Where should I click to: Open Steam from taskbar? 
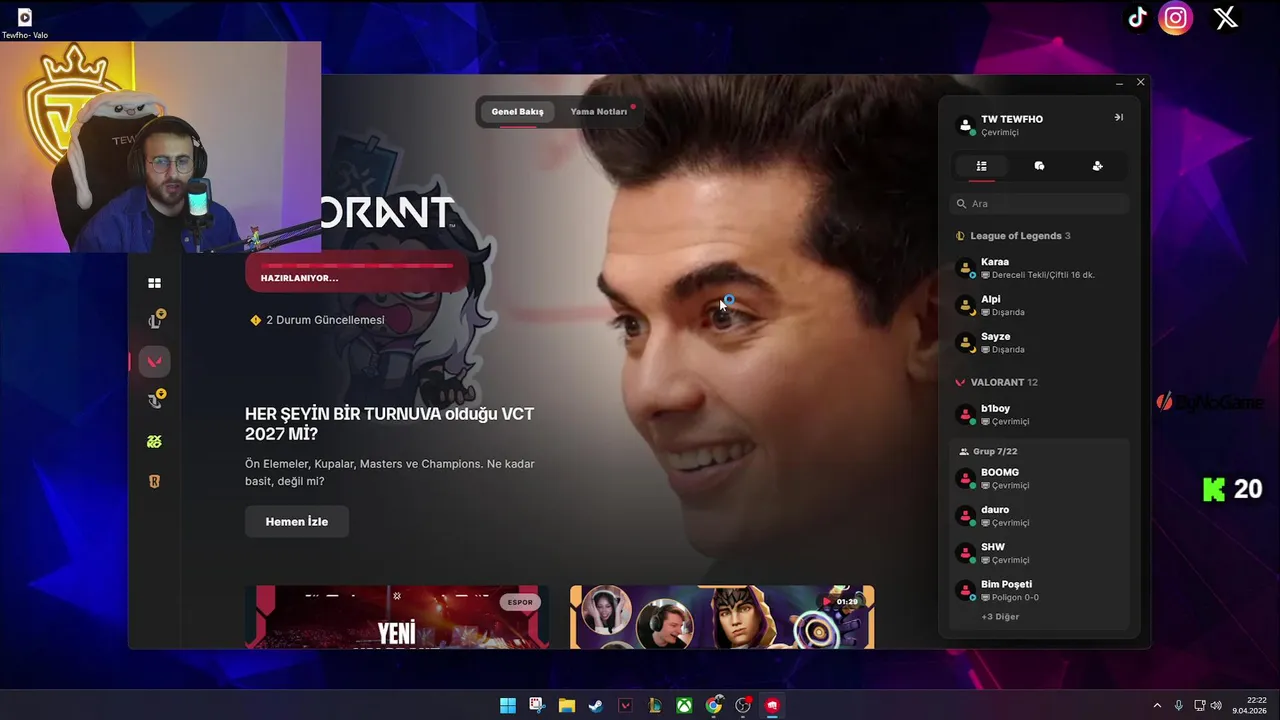596,705
